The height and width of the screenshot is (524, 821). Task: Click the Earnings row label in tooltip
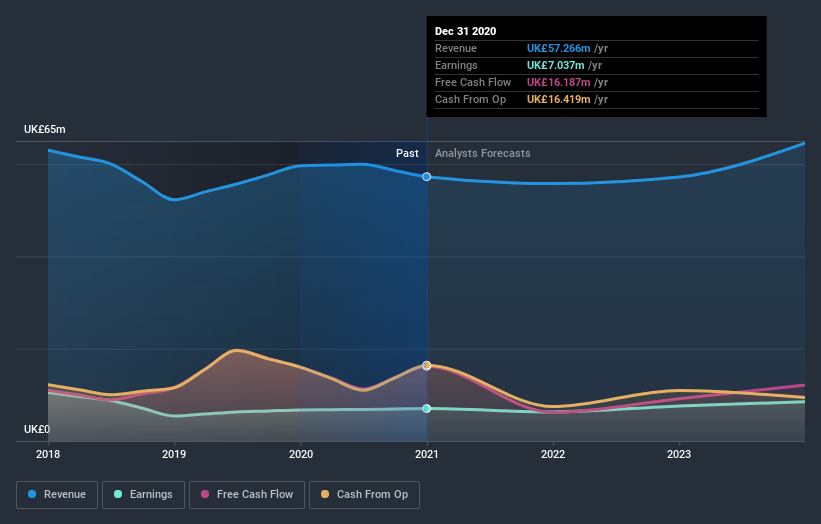(x=456, y=65)
